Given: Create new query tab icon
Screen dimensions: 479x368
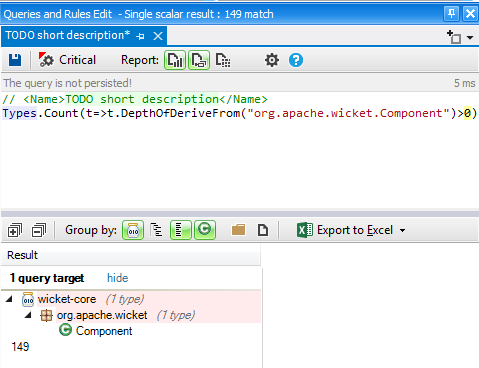Looking at the screenshot, I should coord(454,37).
